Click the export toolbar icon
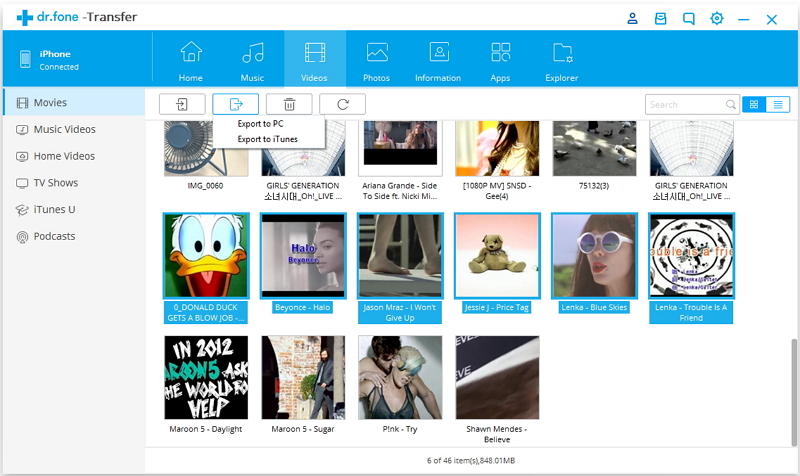This screenshot has height=476, width=800. 236,104
